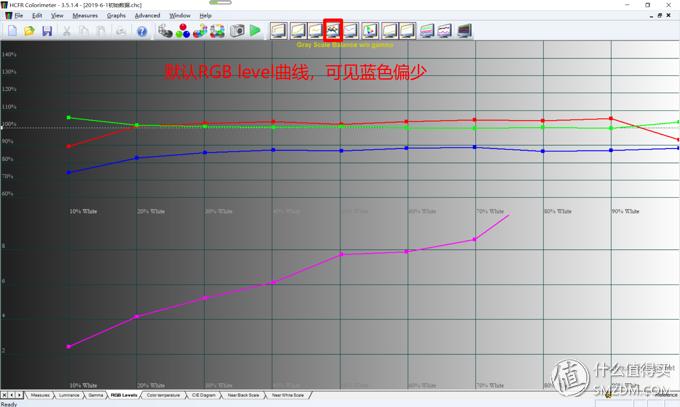Viewport: 680px width, 407px height.
Task: Open the CIE diagram toolbar icon
Action: [369, 30]
